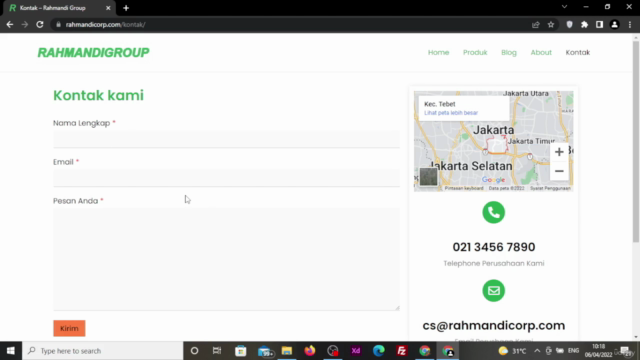This screenshot has height=360, width=640.
Task: Click the cs@rahmandicorp.com email text
Action: (x=493, y=325)
